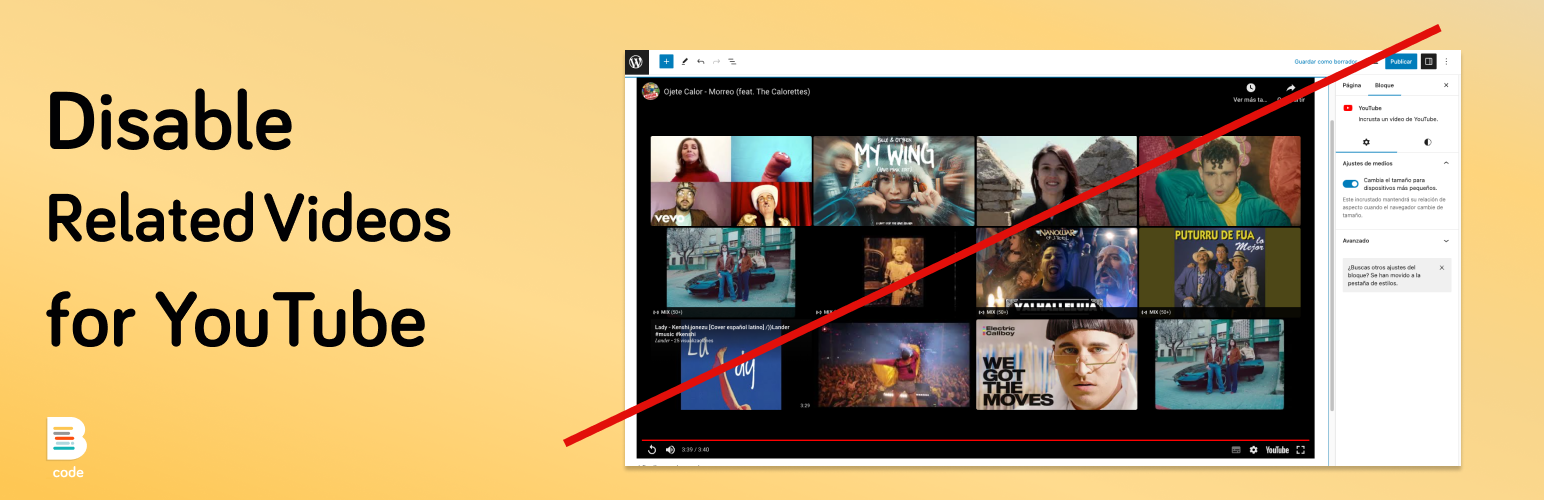Open the YouTube player settings gear
1544x500 pixels.
click(1253, 450)
